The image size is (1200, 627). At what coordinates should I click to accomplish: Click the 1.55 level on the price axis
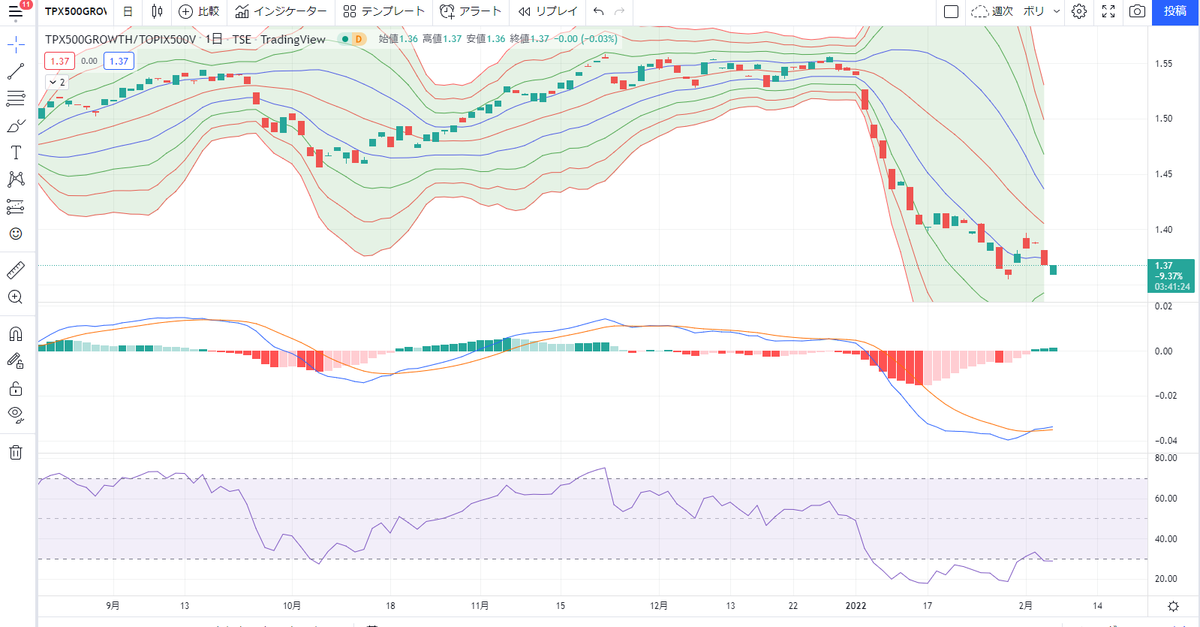pyautogui.click(x=1163, y=64)
